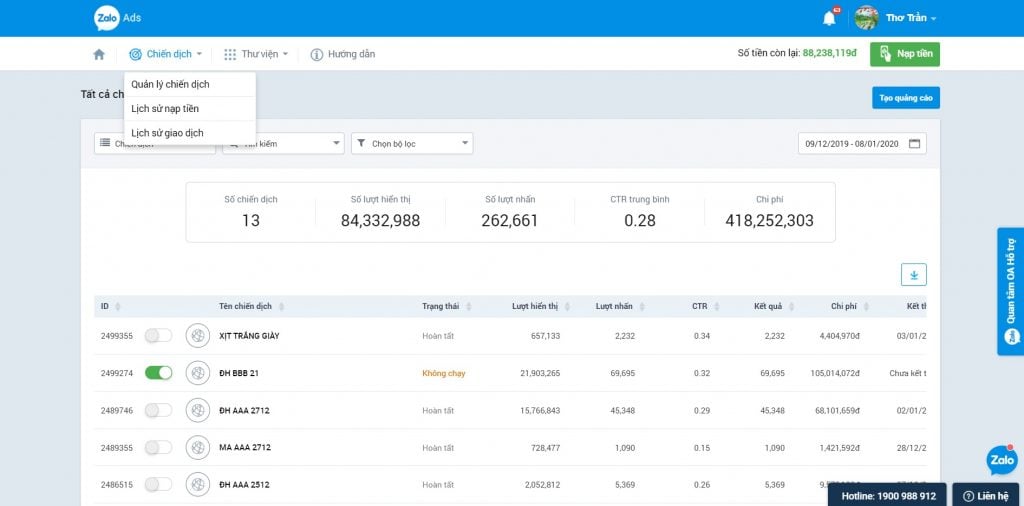Screen dimensions: 1024x506
Task: Turn off campaign 2499274 switch
Action: click(x=158, y=373)
